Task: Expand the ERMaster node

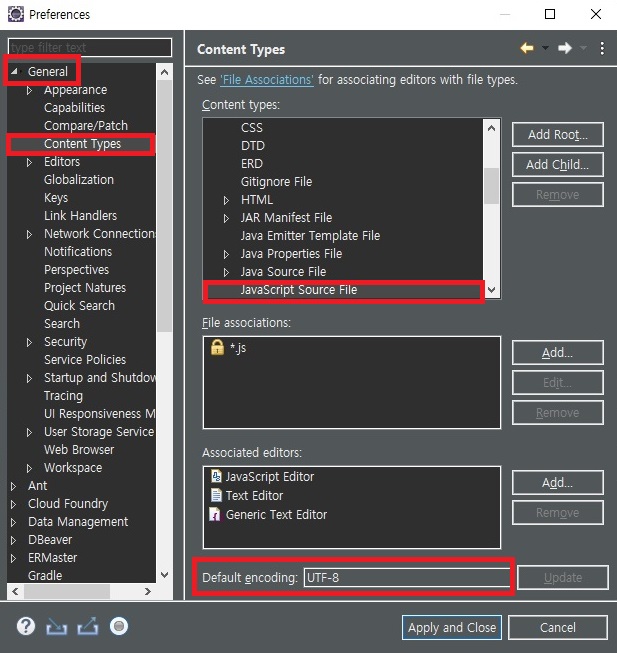Action: pyautogui.click(x=13, y=558)
